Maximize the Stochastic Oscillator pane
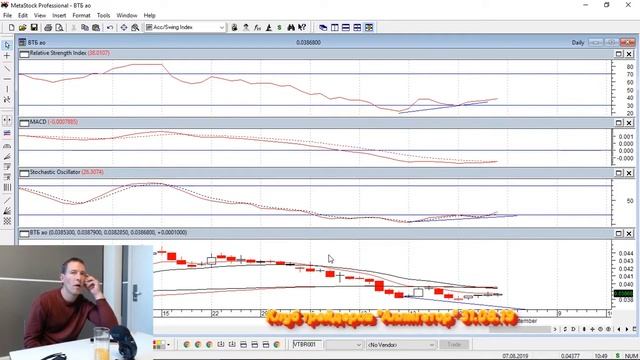The width and height of the screenshot is (640, 360). pyautogui.click(x=619, y=173)
